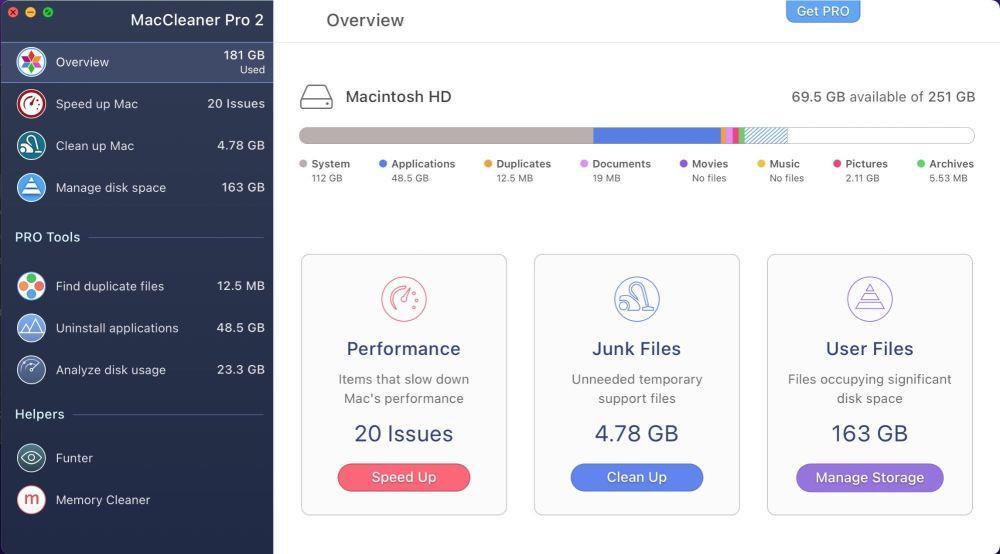
Task: Open Find duplicate files tool
Action: tap(136, 286)
